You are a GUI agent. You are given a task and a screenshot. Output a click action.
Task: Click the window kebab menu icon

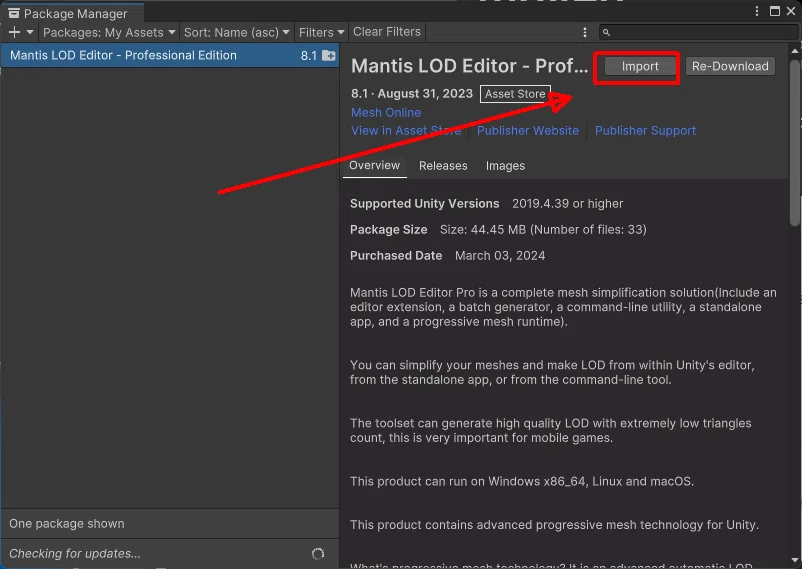tap(757, 11)
